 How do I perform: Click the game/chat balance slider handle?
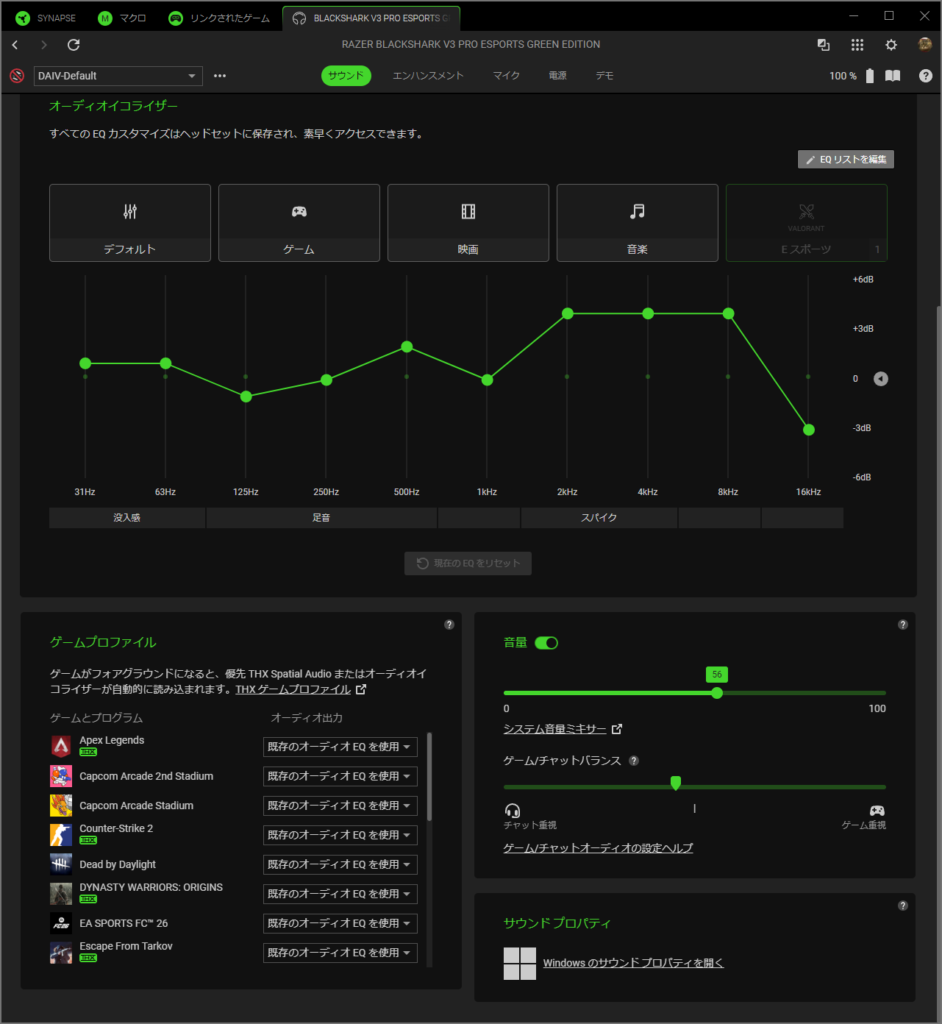click(676, 783)
